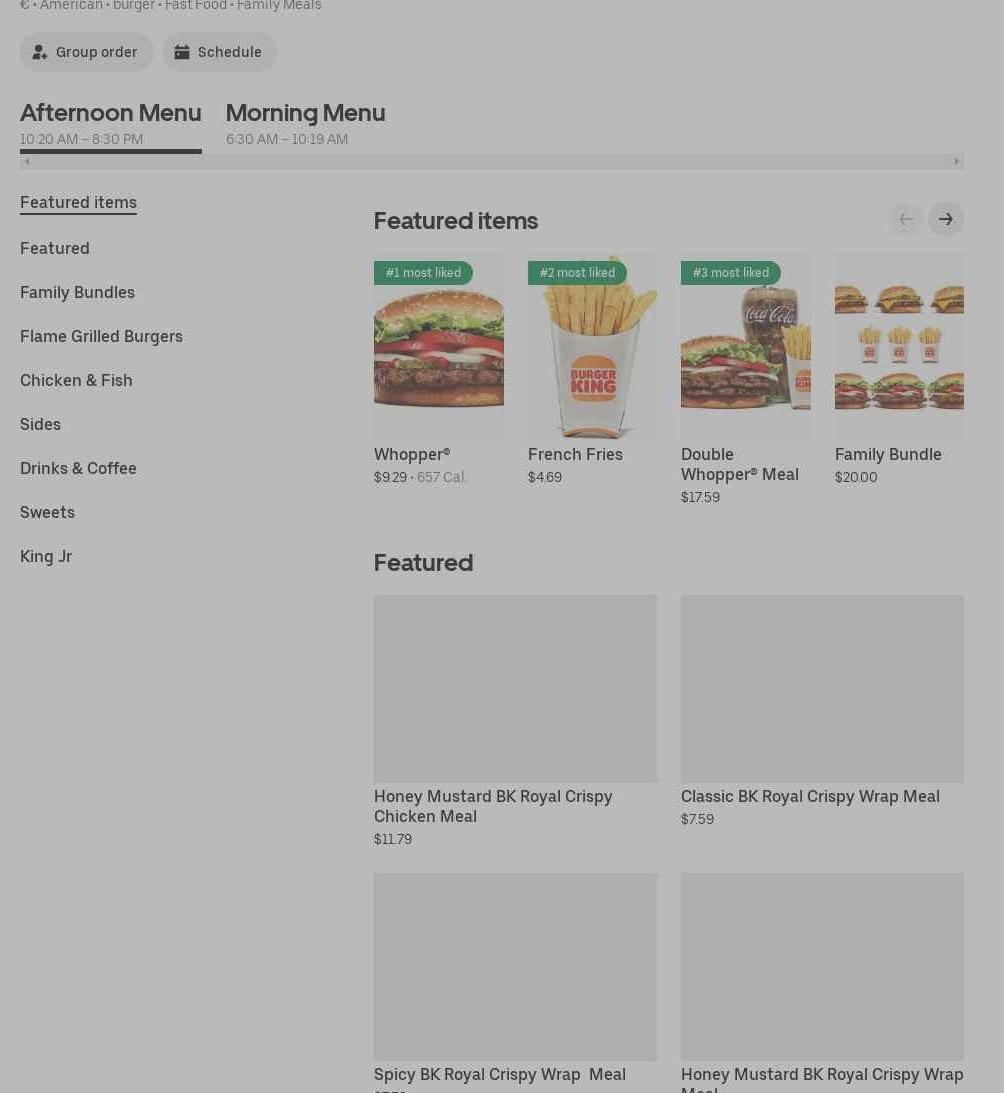
Task: Open Family Bundles category link
Action: coord(77,292)
